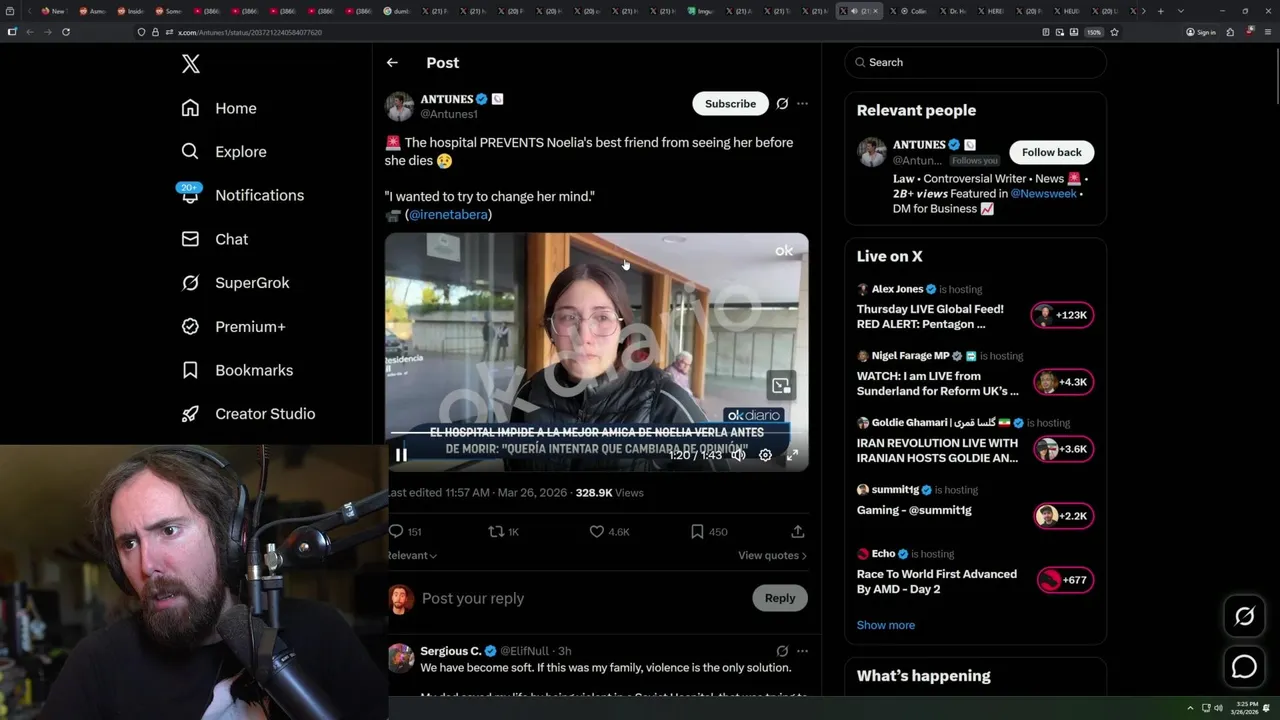The image size is (1280, 720).
Task: Click the Reply button
Action: coord(780,598)
